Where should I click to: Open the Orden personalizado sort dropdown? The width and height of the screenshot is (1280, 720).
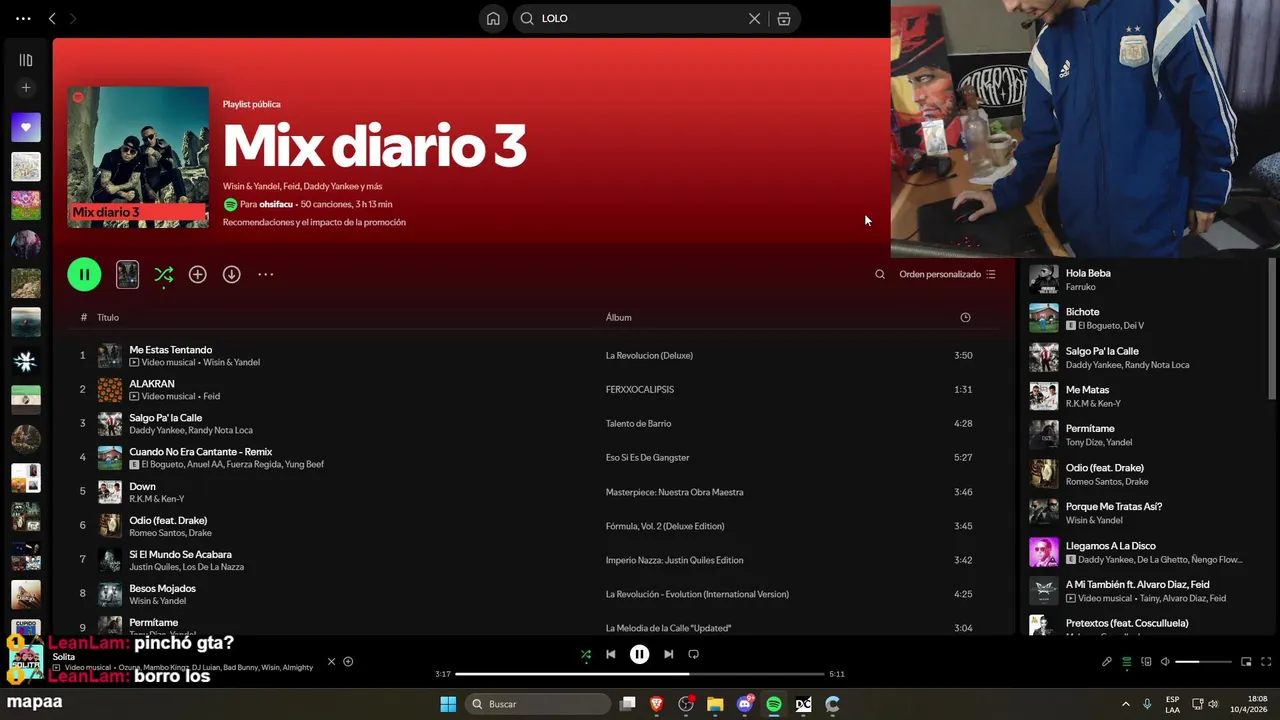947,274
